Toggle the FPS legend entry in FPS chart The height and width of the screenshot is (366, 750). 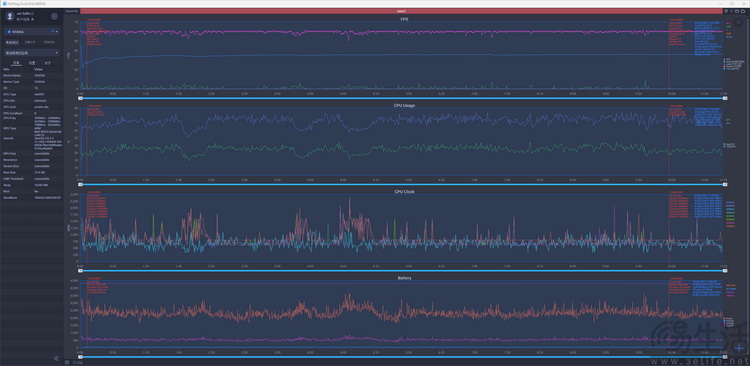tap(728, 59)
